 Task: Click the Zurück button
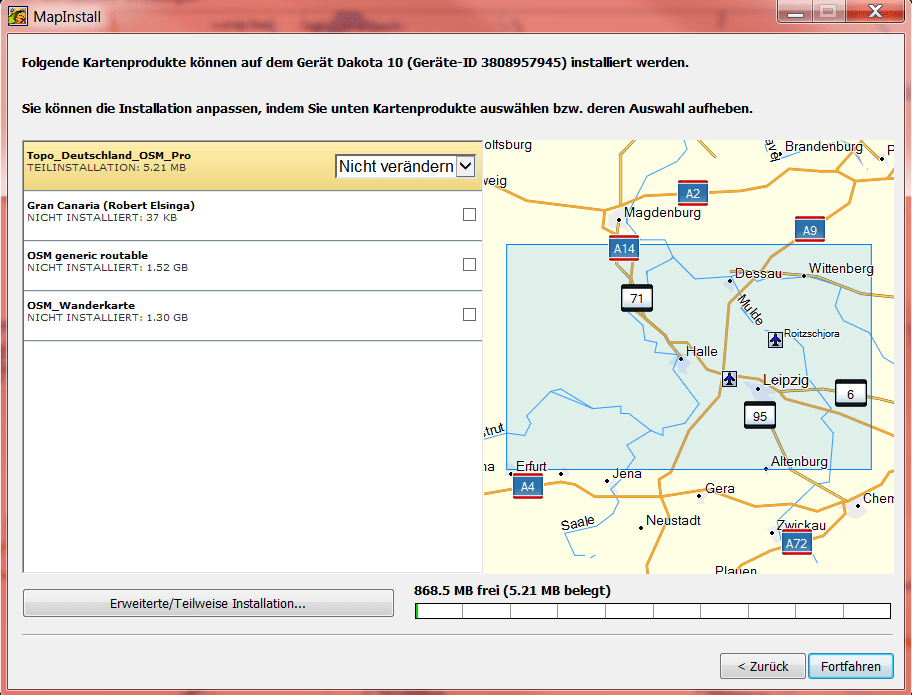click(x=763, y=666)
